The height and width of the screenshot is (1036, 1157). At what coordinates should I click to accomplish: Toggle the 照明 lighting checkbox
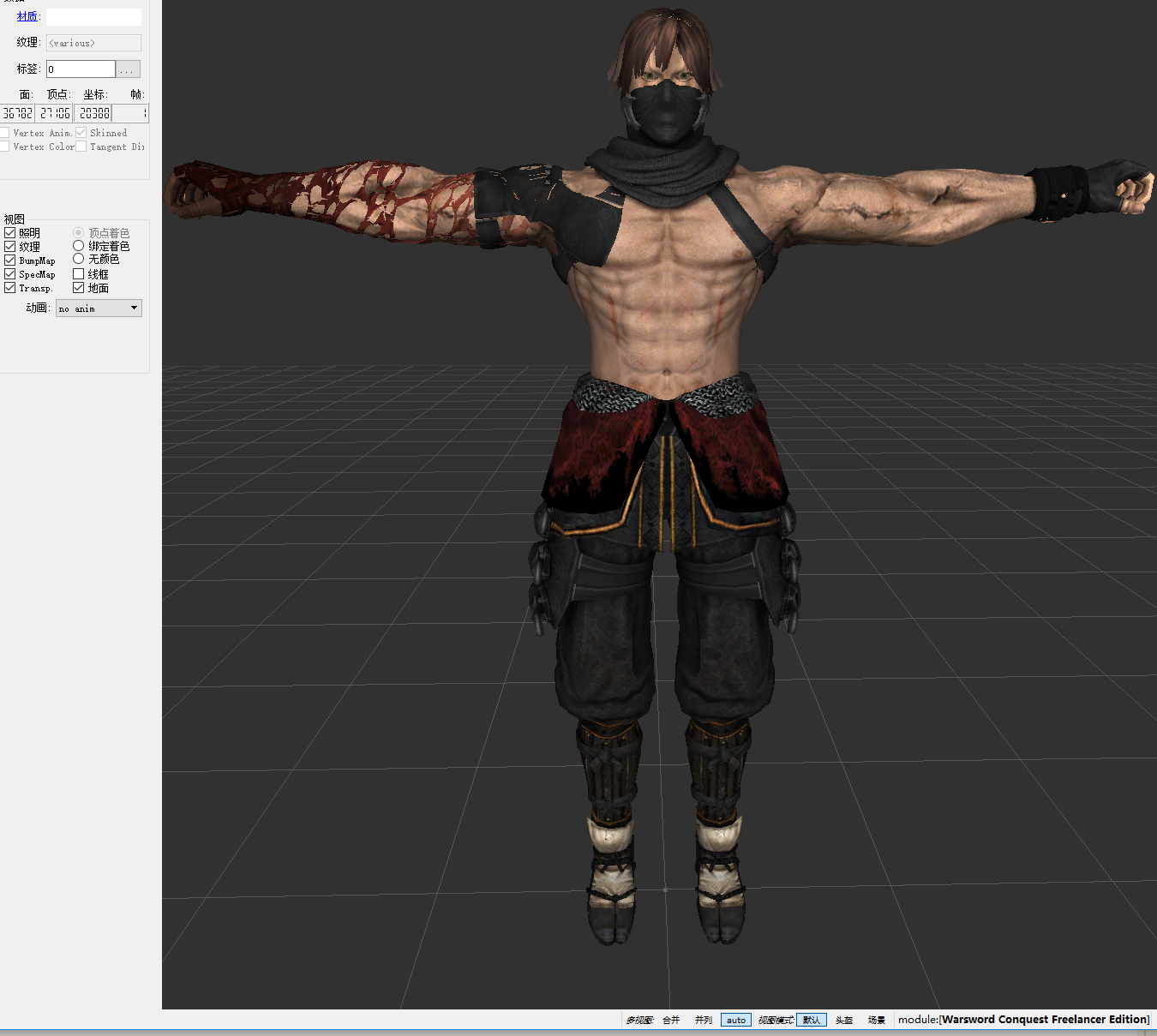tap(10, 233)
